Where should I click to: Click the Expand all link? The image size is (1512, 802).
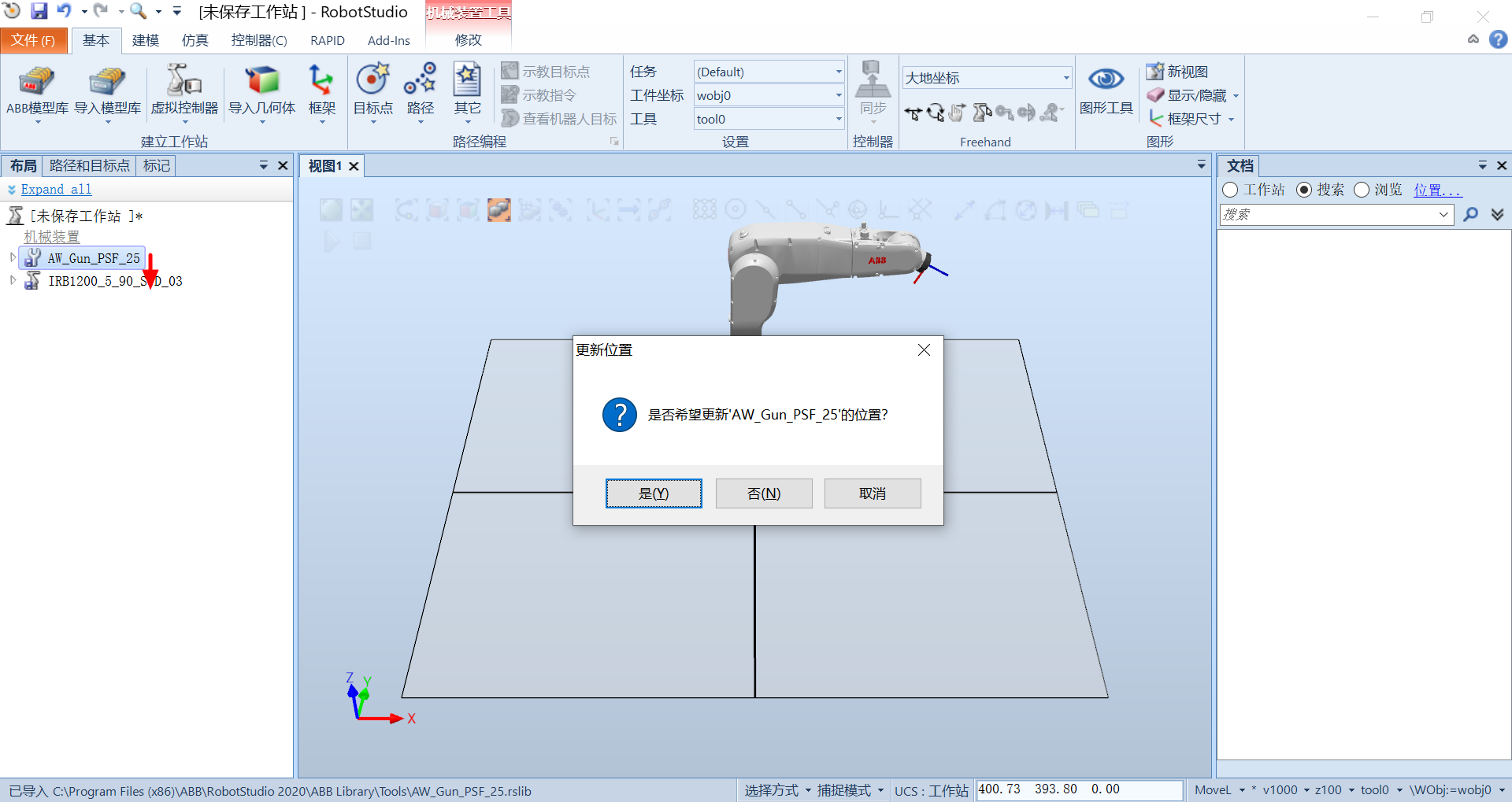point(56,190)
